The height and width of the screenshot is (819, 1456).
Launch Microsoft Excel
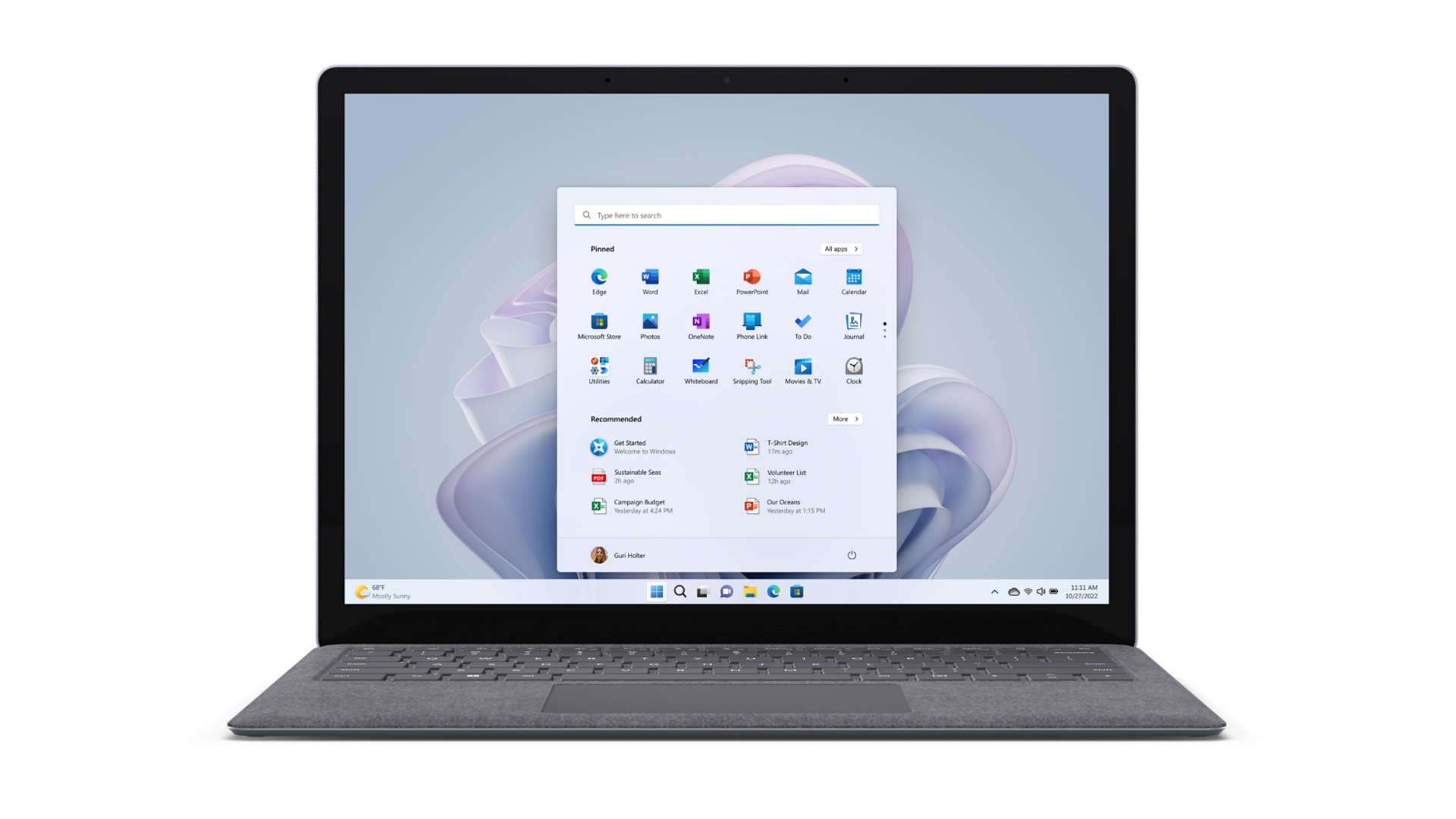pyautogui.click(x=699, y=279)
